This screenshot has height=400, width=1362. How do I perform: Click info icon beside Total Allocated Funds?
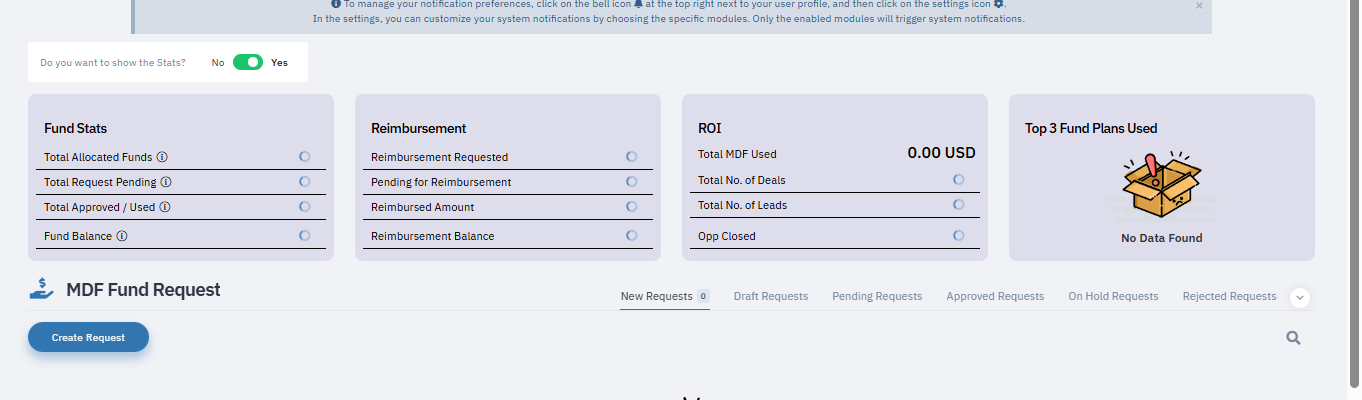(x=162, y=157)
